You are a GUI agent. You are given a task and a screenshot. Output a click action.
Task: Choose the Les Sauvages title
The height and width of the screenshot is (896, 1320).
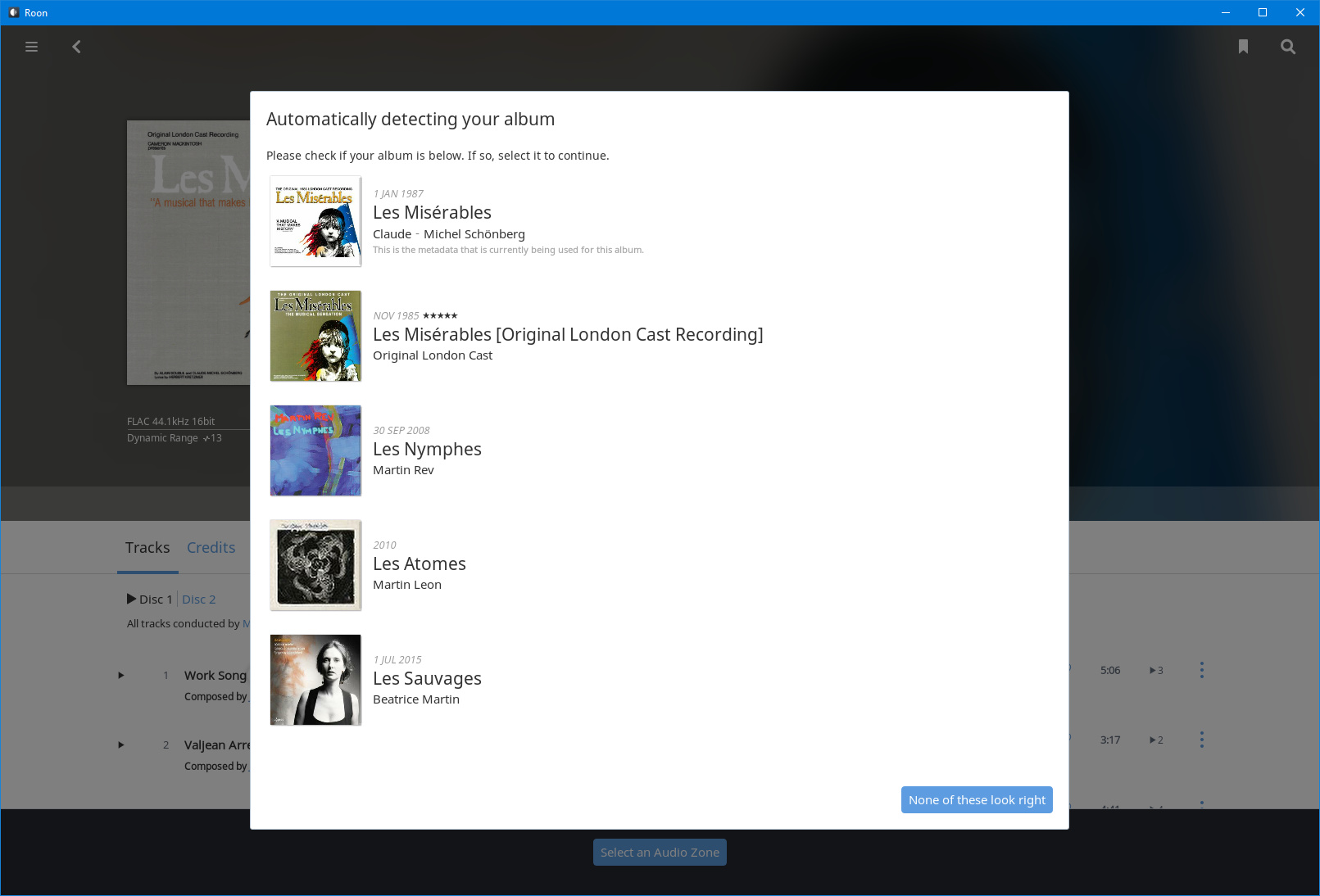click(x=427, y=678)
